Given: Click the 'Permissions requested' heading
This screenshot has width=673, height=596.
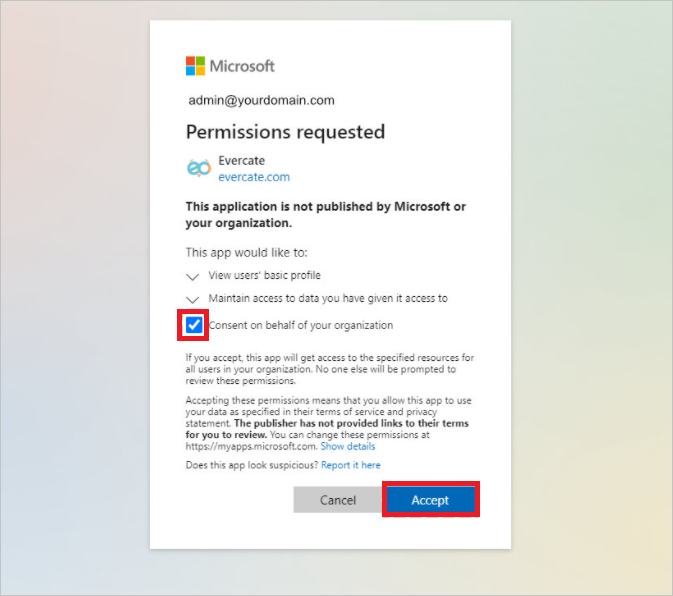Looking at the screenshot, I should click(x=285, y=132).
